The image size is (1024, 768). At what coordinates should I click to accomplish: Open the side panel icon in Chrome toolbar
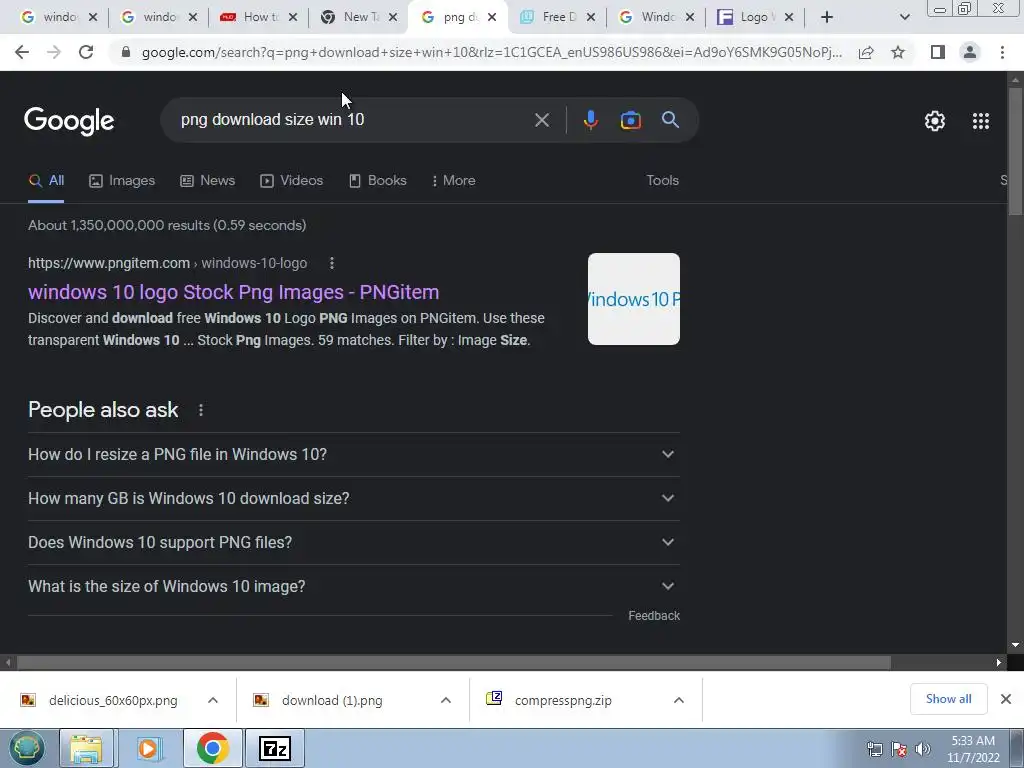click(x=938, y=52)
